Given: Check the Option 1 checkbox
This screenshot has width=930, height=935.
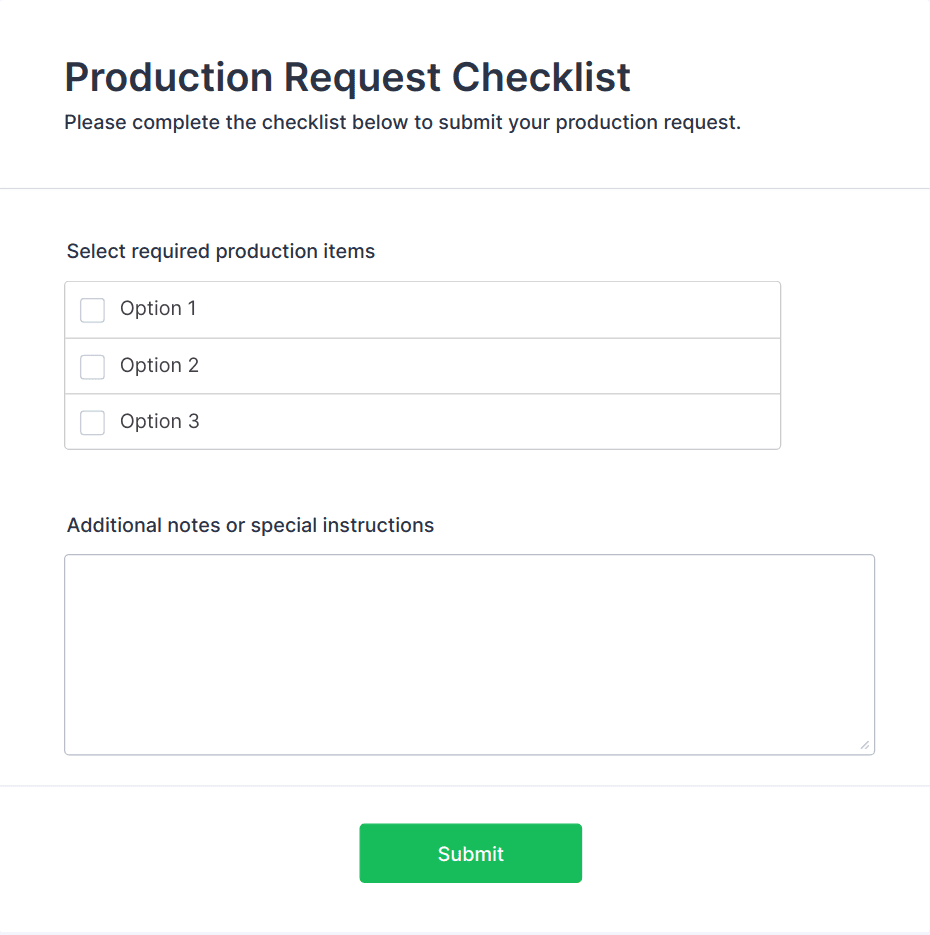Looking at the screenshot, I should [x=92, y=310].
